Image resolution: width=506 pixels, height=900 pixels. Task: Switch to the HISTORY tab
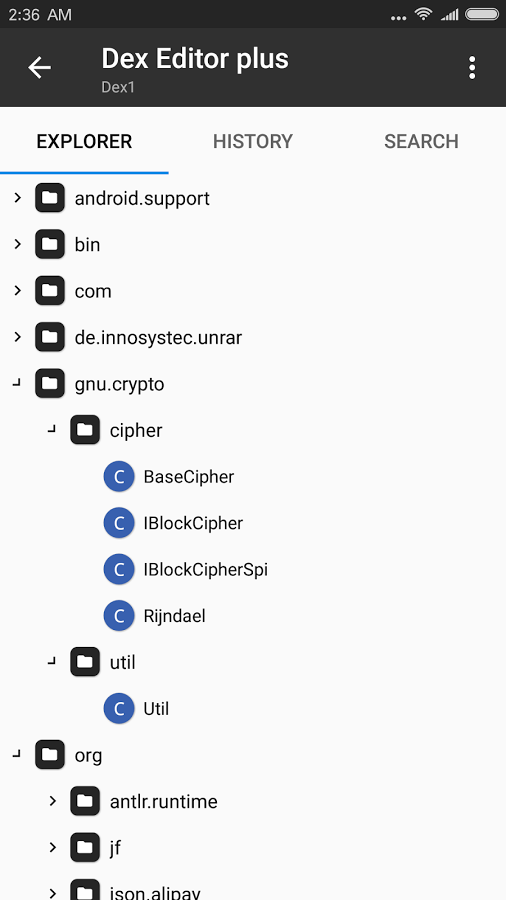252,142
